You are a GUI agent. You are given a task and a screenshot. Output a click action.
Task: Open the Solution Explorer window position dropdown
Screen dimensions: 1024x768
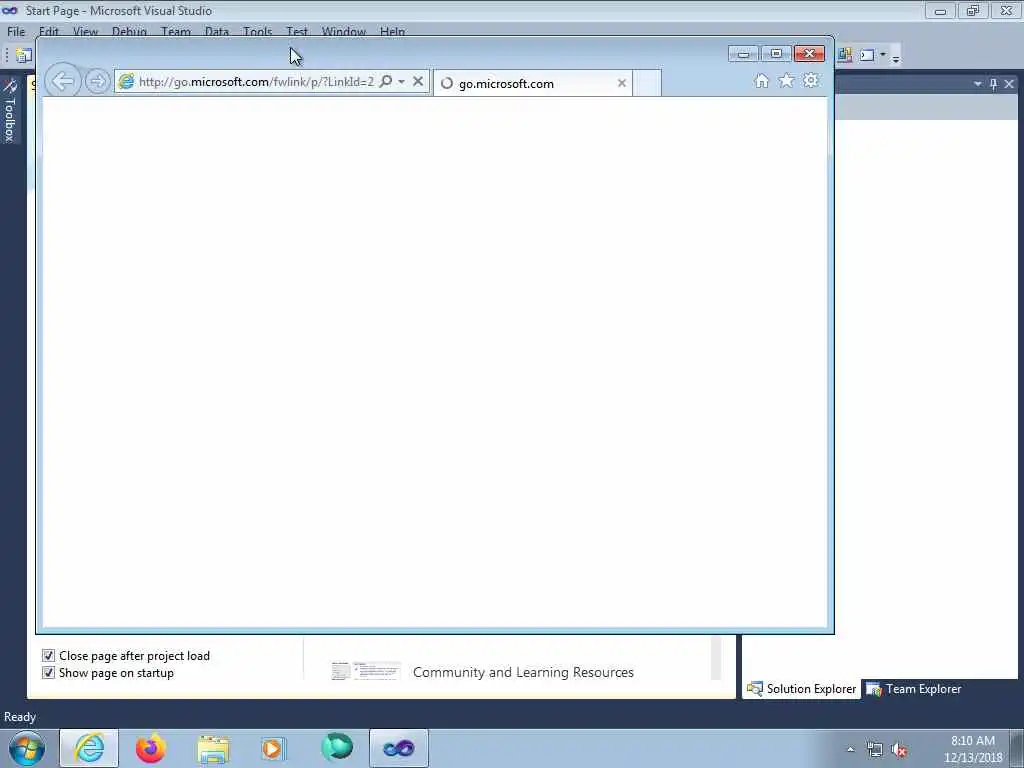978,84
